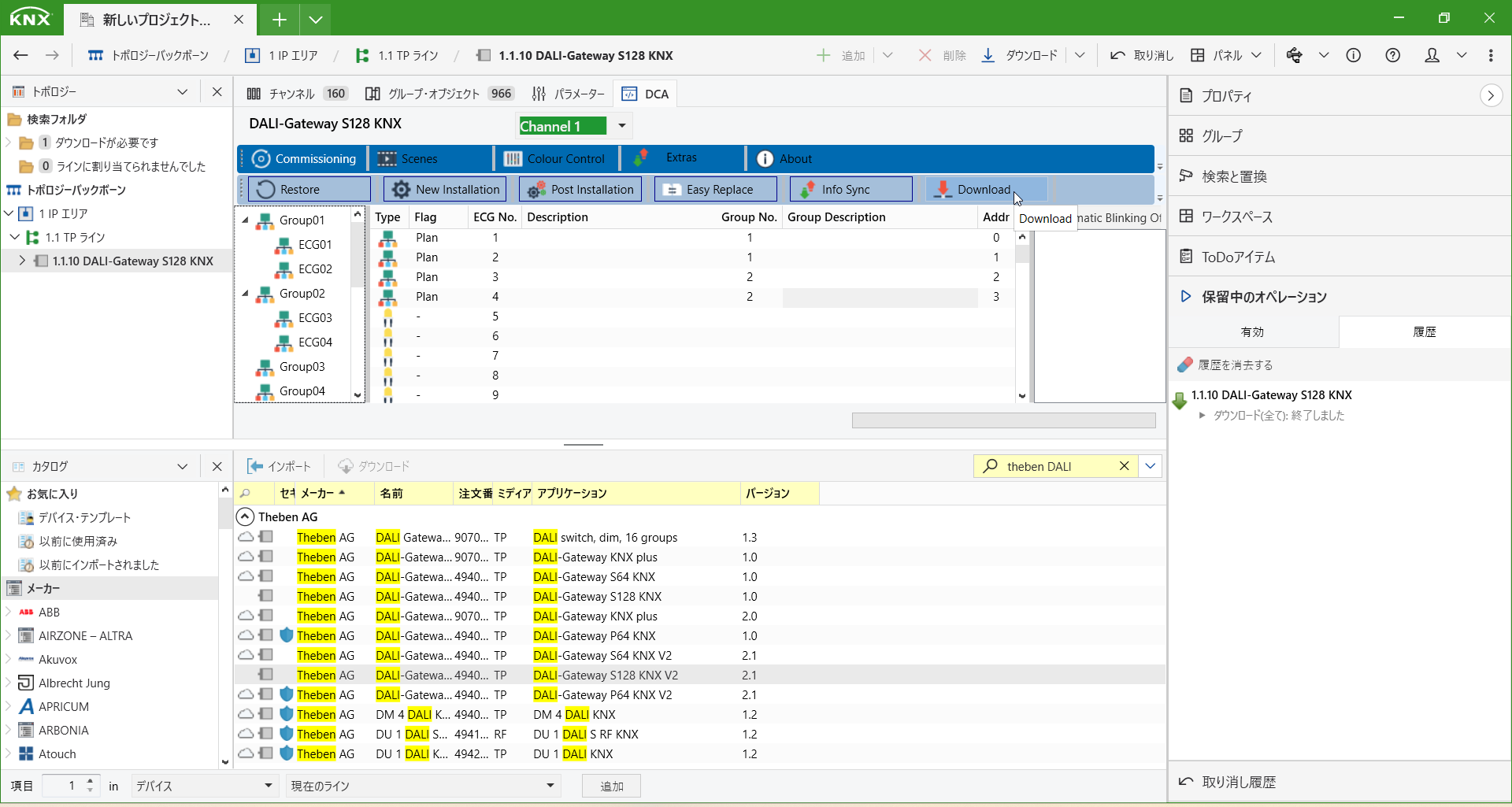The width and height of the screenshot is (1512, 807).
Task: Click the add (追加) plus icon
Action: [823, 55]
